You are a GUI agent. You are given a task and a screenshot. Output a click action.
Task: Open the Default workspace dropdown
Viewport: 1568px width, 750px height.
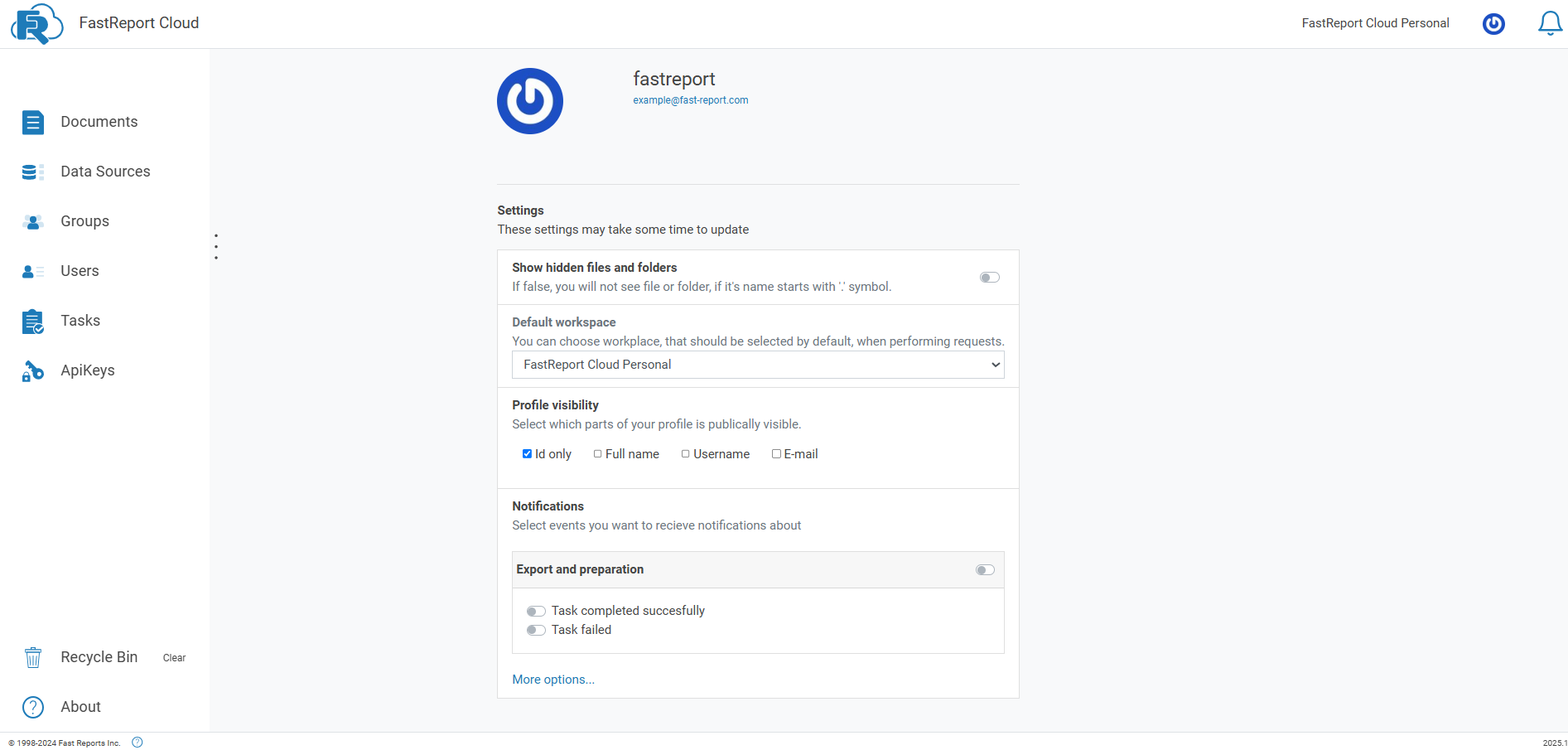coord(758,365)
